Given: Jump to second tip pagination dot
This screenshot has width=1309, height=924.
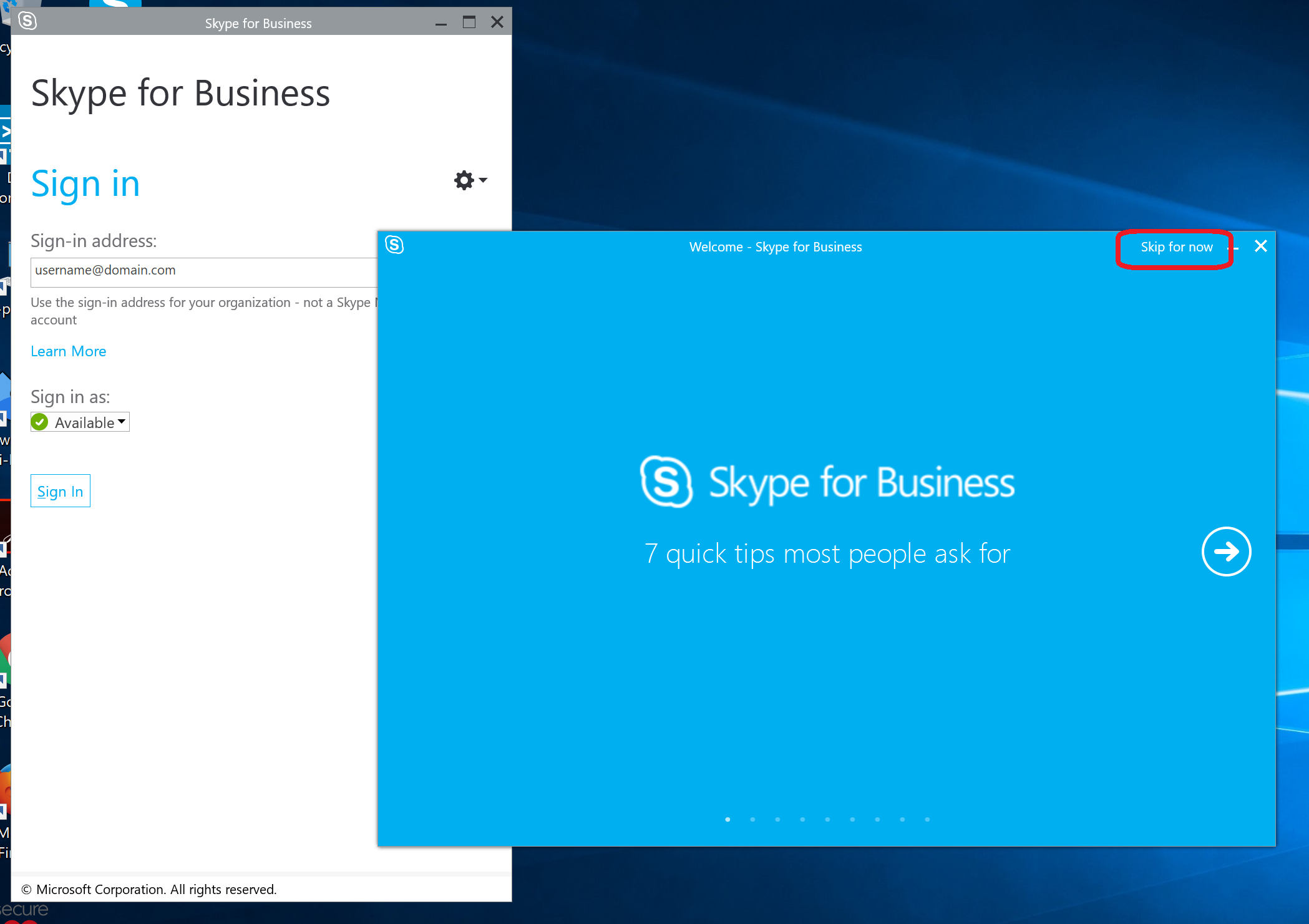Looking at the screenshot, I should click(x=752, y=819).
